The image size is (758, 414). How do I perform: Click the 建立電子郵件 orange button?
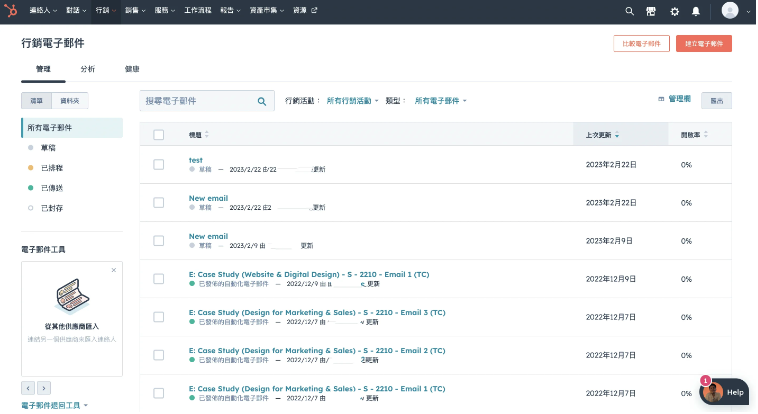pos(704,44)
